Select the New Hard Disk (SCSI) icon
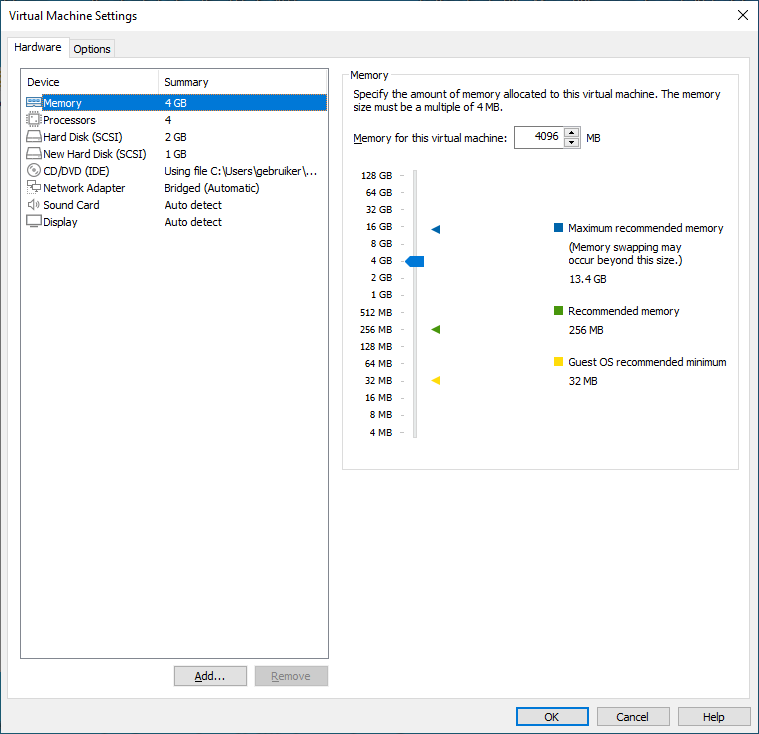This screenshot has width=759, height=734. [x=33, y=154]
